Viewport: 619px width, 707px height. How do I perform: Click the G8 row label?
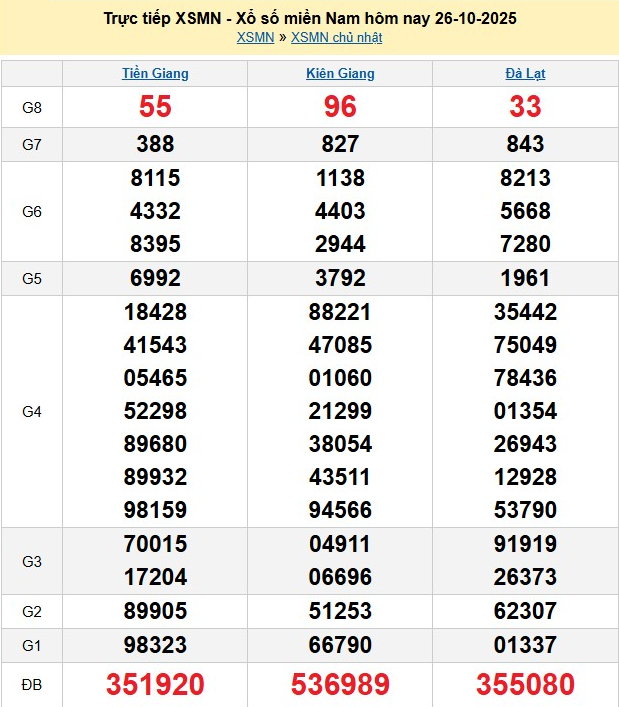pyautogui.click(x=32, y=107)
